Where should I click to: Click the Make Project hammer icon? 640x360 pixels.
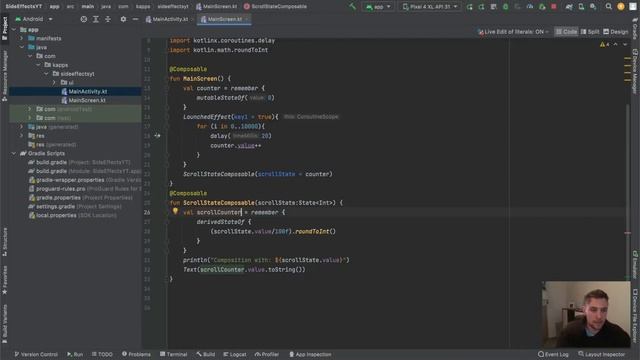click(x=352, y=7)
